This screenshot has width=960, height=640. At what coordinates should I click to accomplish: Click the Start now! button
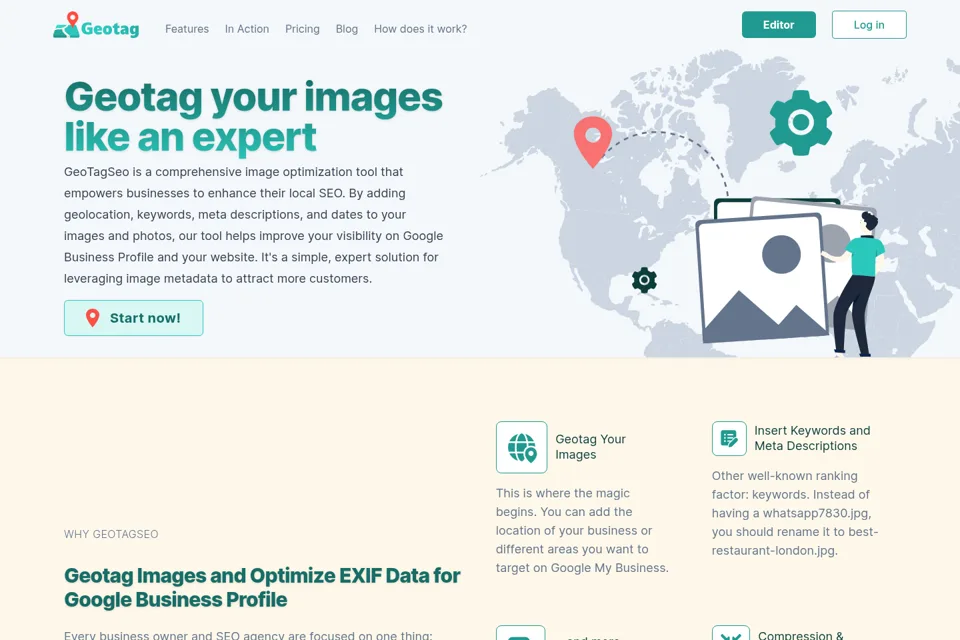pyautogui.click(x=133, y=318)
